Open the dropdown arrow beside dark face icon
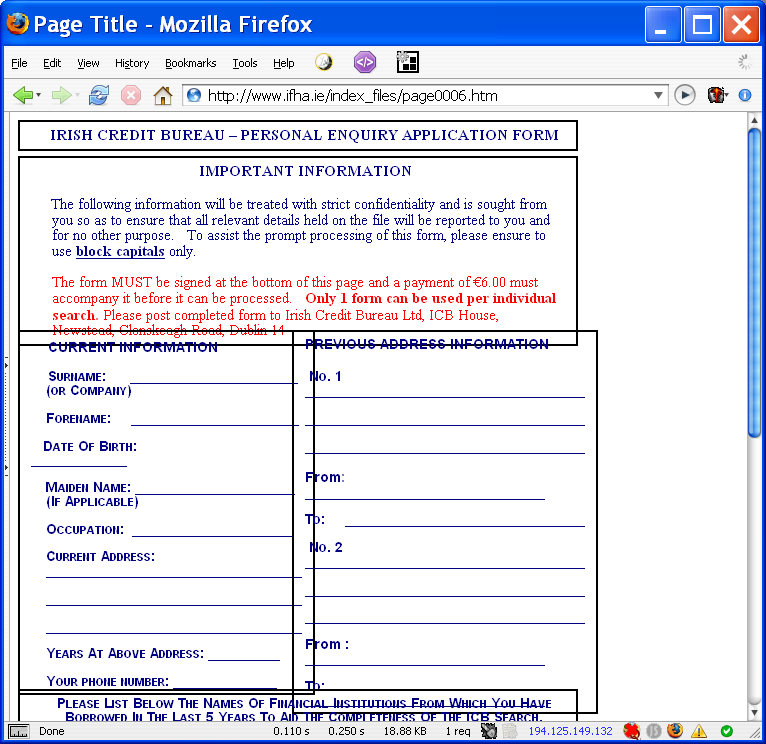The width and height of the screenshot is (766, 744). click(x=727, y=95)
